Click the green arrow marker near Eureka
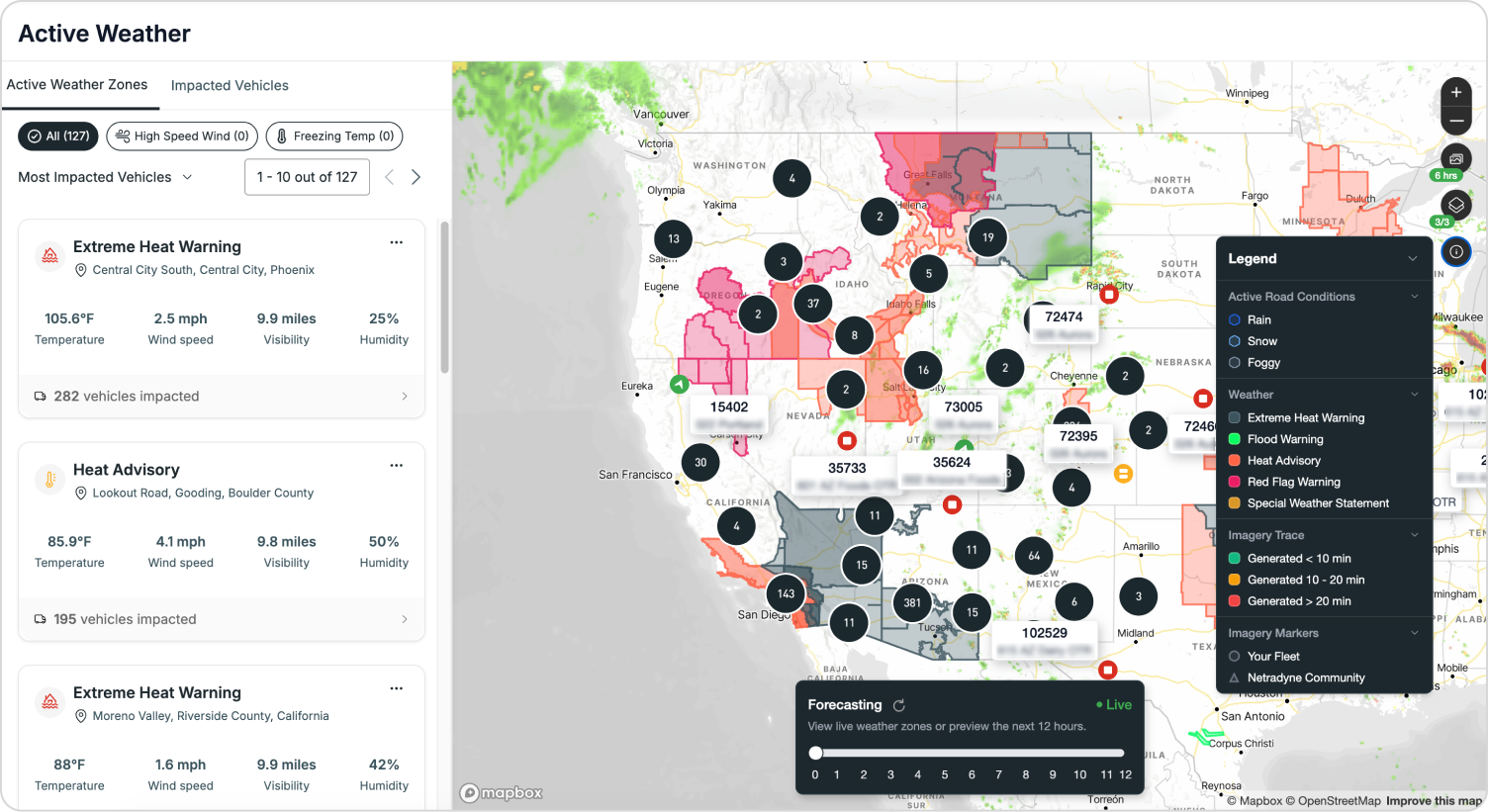Viewport: 1488px width, 812px height. pos(680,384)
